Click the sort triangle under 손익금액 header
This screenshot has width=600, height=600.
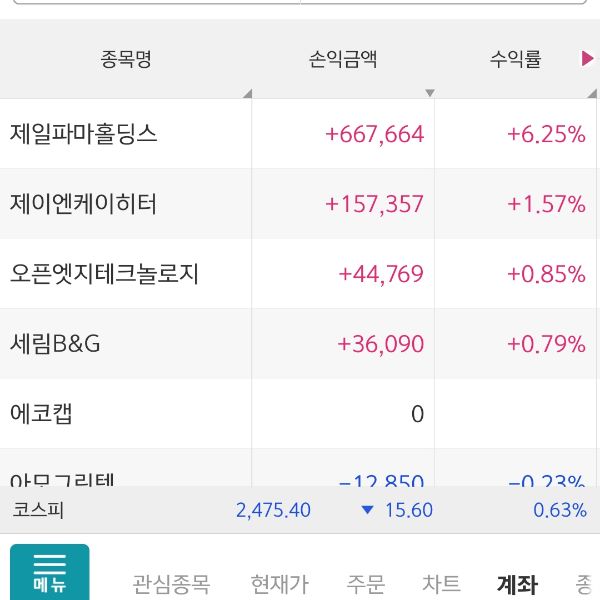pos(430,93)
